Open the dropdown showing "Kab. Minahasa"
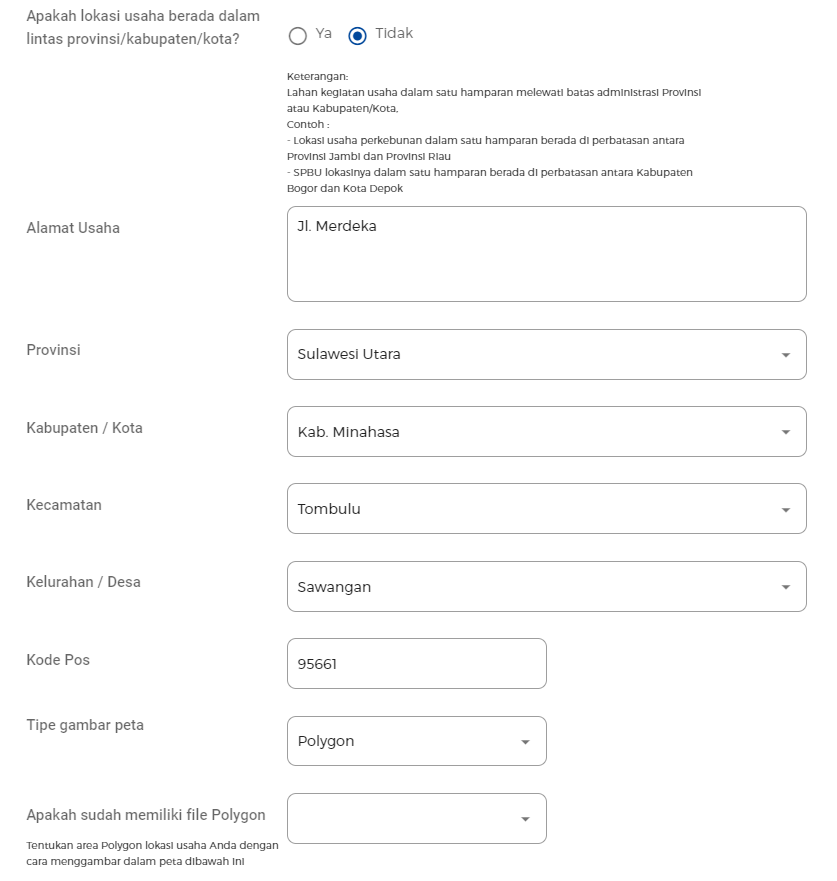Screen dimensions: 837x881 pos(547,432)
